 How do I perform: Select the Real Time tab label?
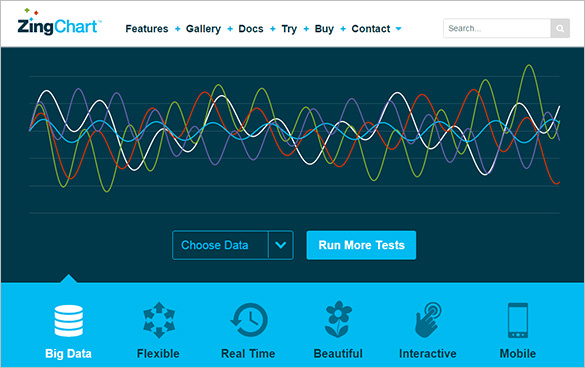(248, 353)
